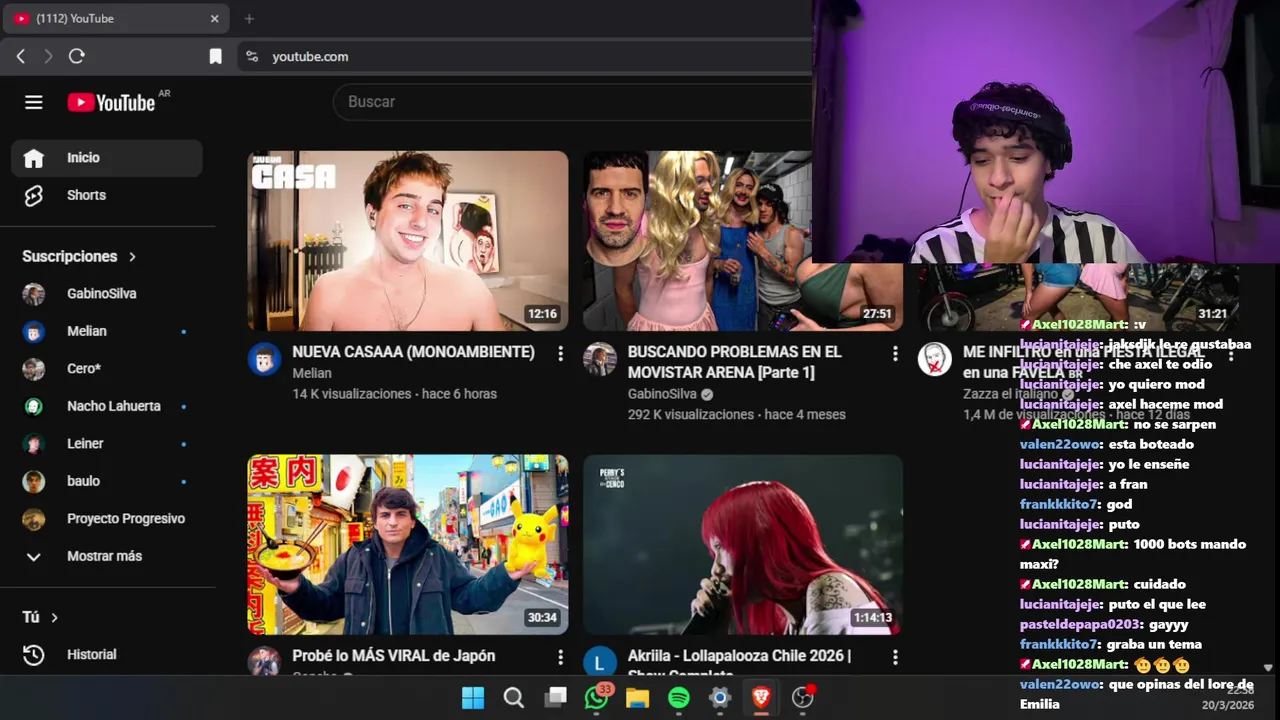Open Windows taskbar search
This screenshot has height=720, width=1280.
(x=514, y=698)
